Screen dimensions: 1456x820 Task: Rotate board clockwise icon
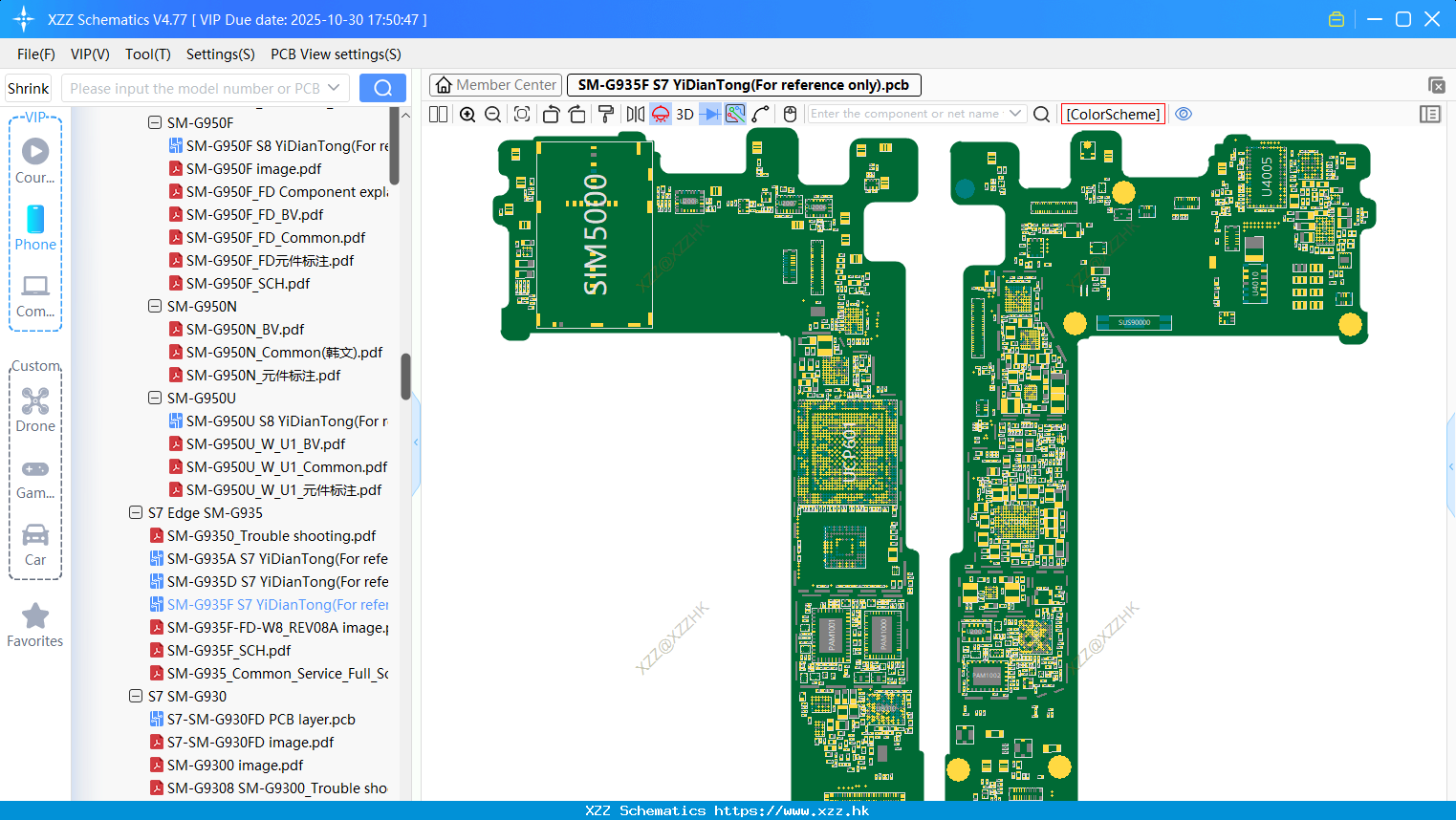577,114
